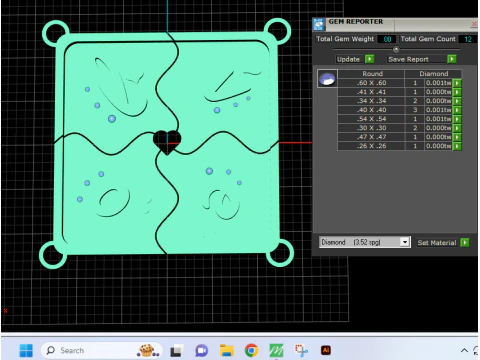The width and height of the screenshot is (480, 360).
Task: Open the Windows Start menu
Action: pos(26,350)
